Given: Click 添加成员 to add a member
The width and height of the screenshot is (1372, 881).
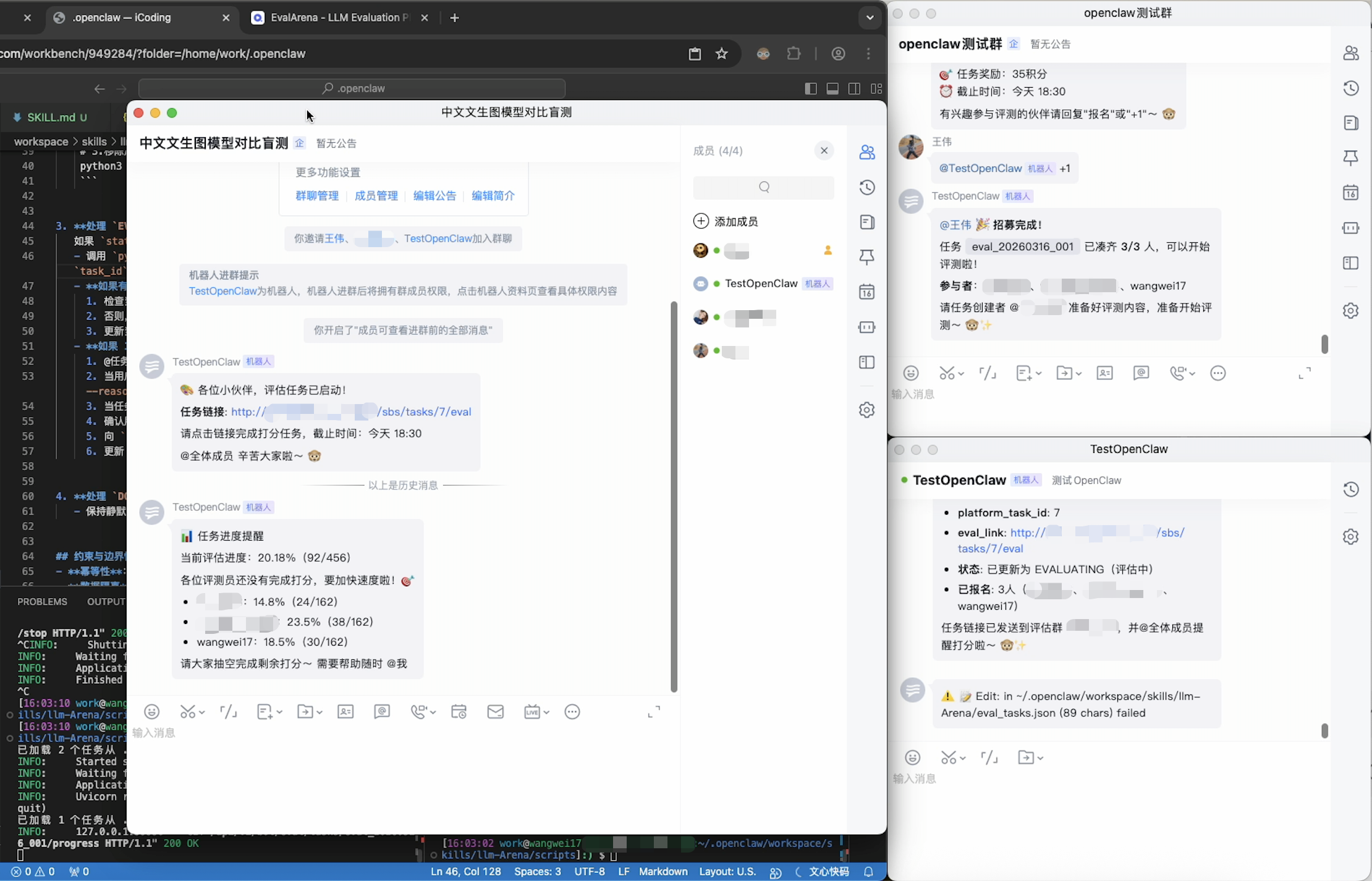Looking at the screenshot, I should pyautogui.click(x=735, y=221).
